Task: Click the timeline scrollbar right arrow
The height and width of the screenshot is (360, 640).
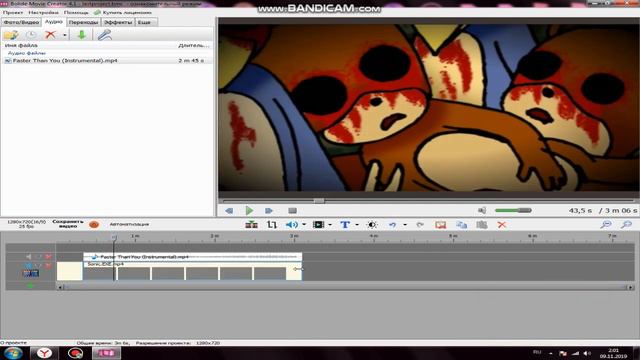Action: 630,287
